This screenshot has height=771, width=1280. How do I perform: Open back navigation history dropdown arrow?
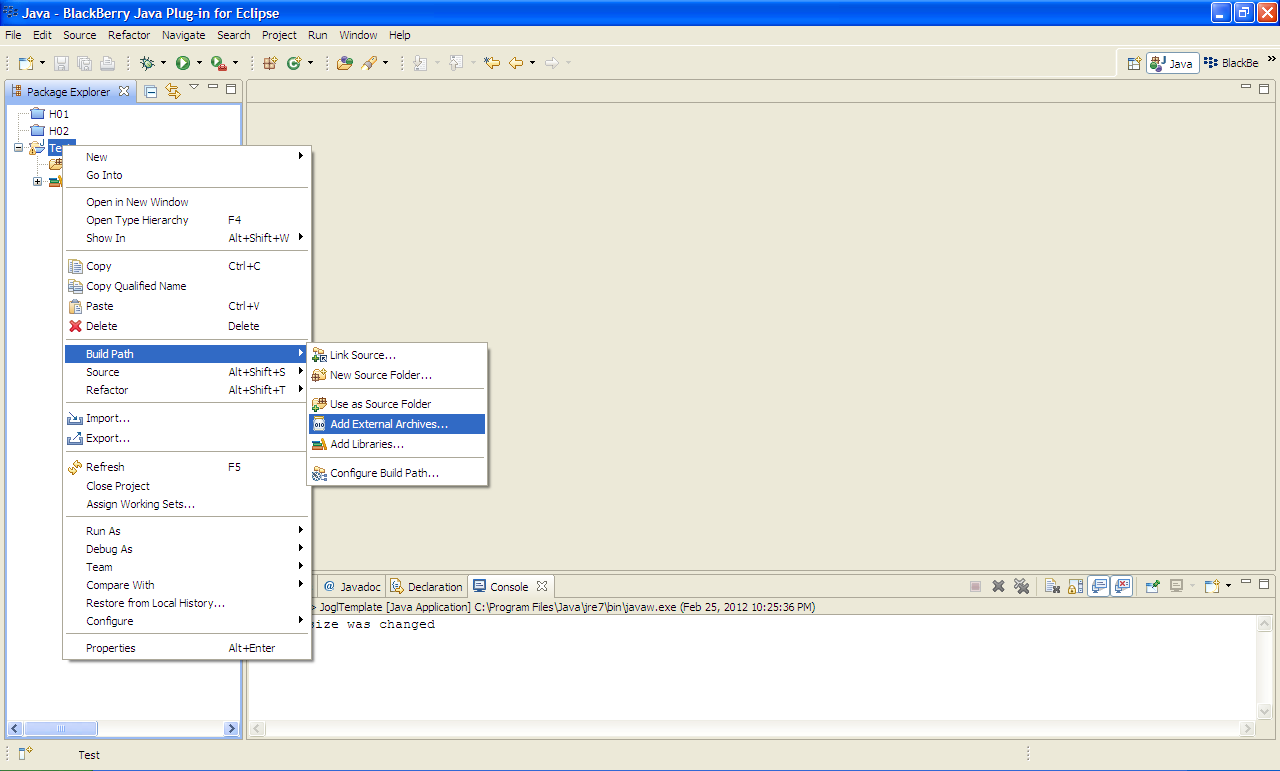532,63
